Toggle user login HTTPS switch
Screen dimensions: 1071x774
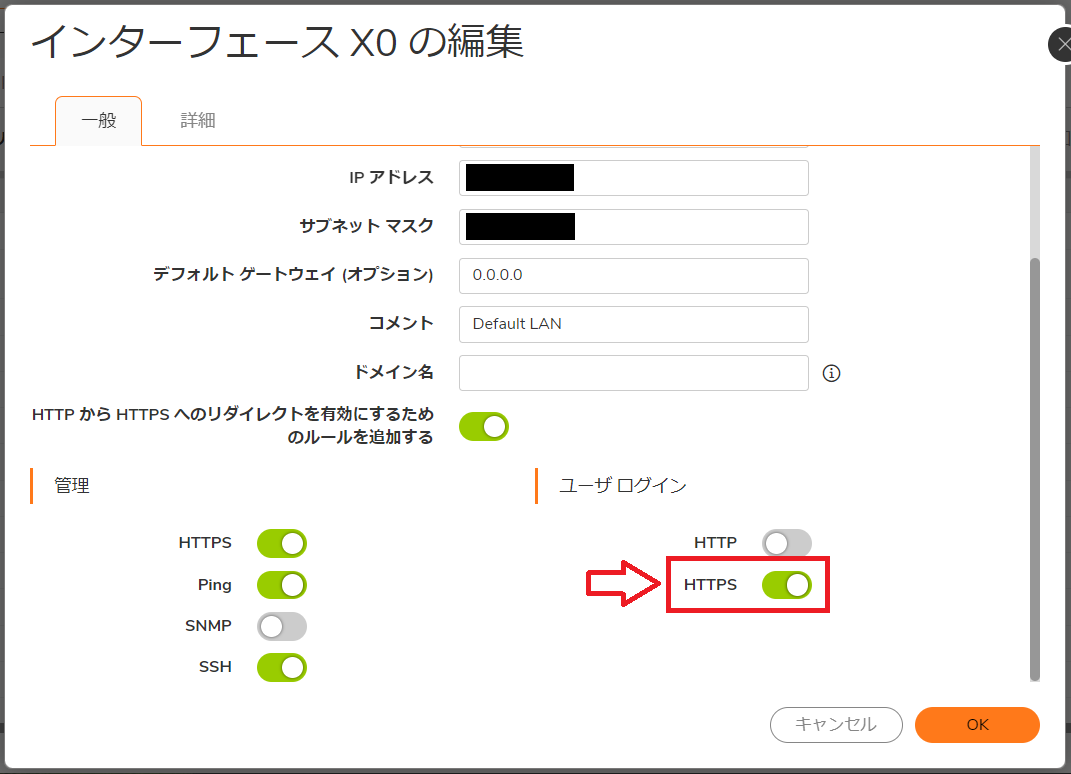point(787,585)
